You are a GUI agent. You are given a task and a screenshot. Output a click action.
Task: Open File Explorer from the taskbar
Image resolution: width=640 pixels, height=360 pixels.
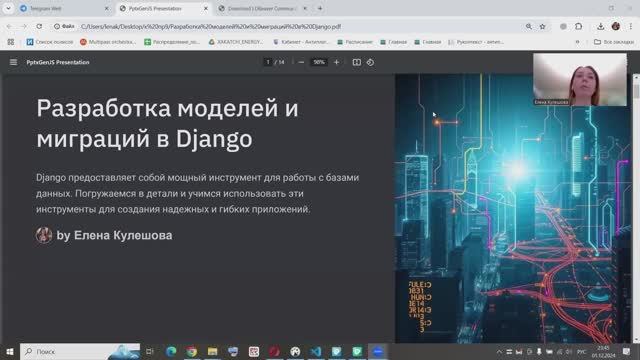[212, 351]
